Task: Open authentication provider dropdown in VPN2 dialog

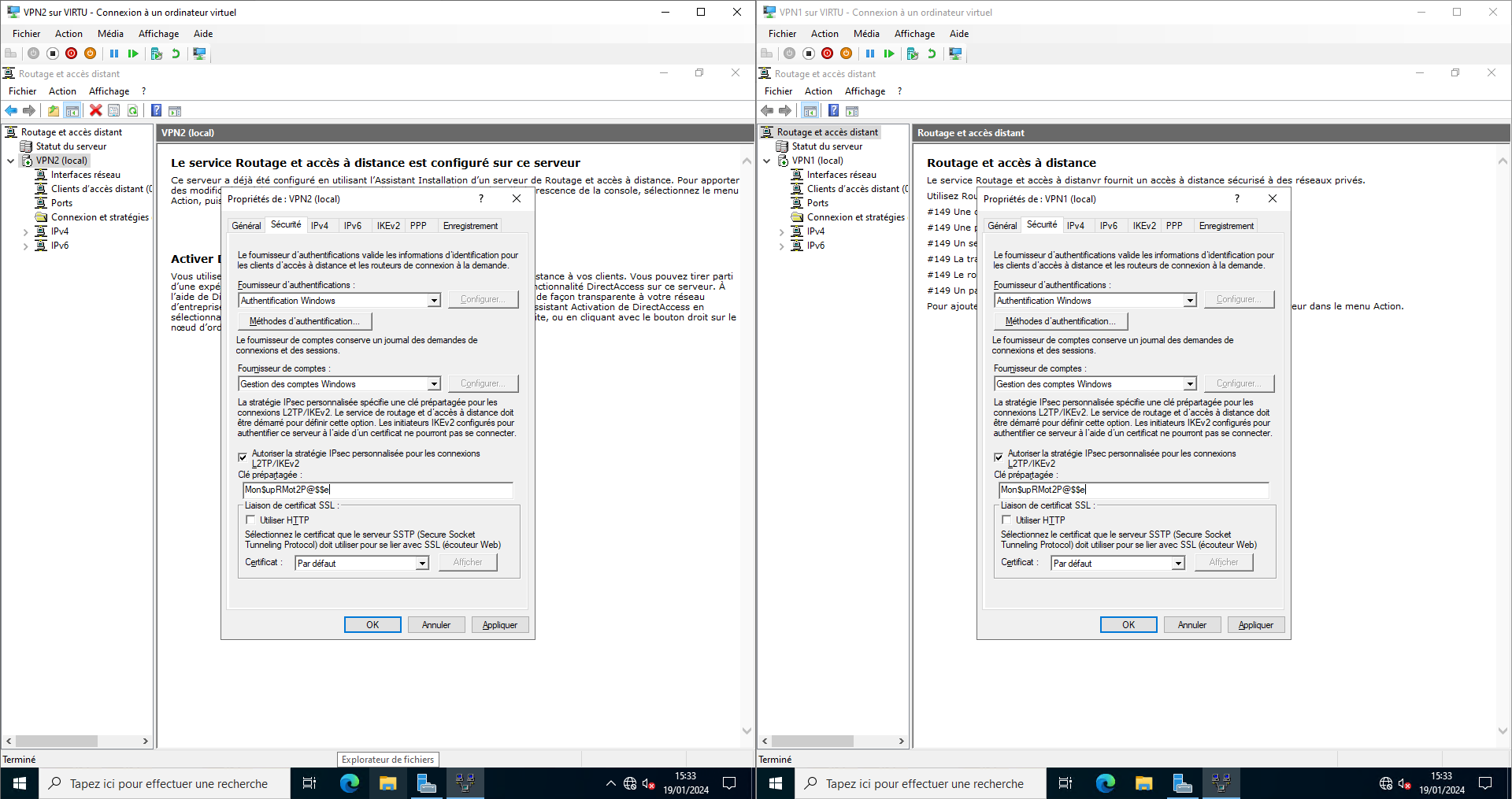Action: coord(433,301)
